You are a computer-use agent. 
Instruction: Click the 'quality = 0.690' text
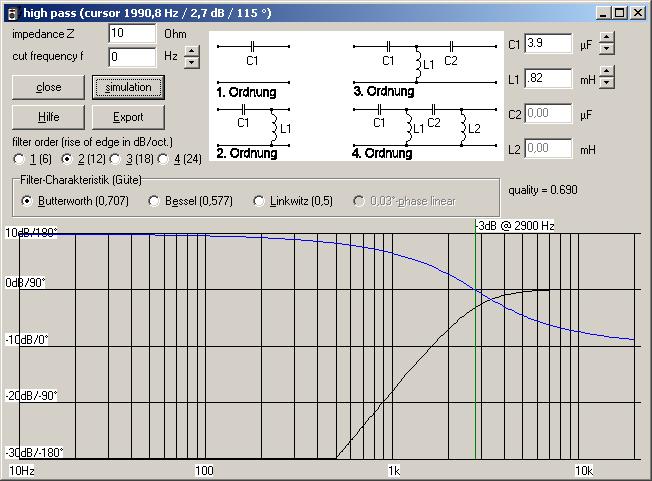click(543, 190)
